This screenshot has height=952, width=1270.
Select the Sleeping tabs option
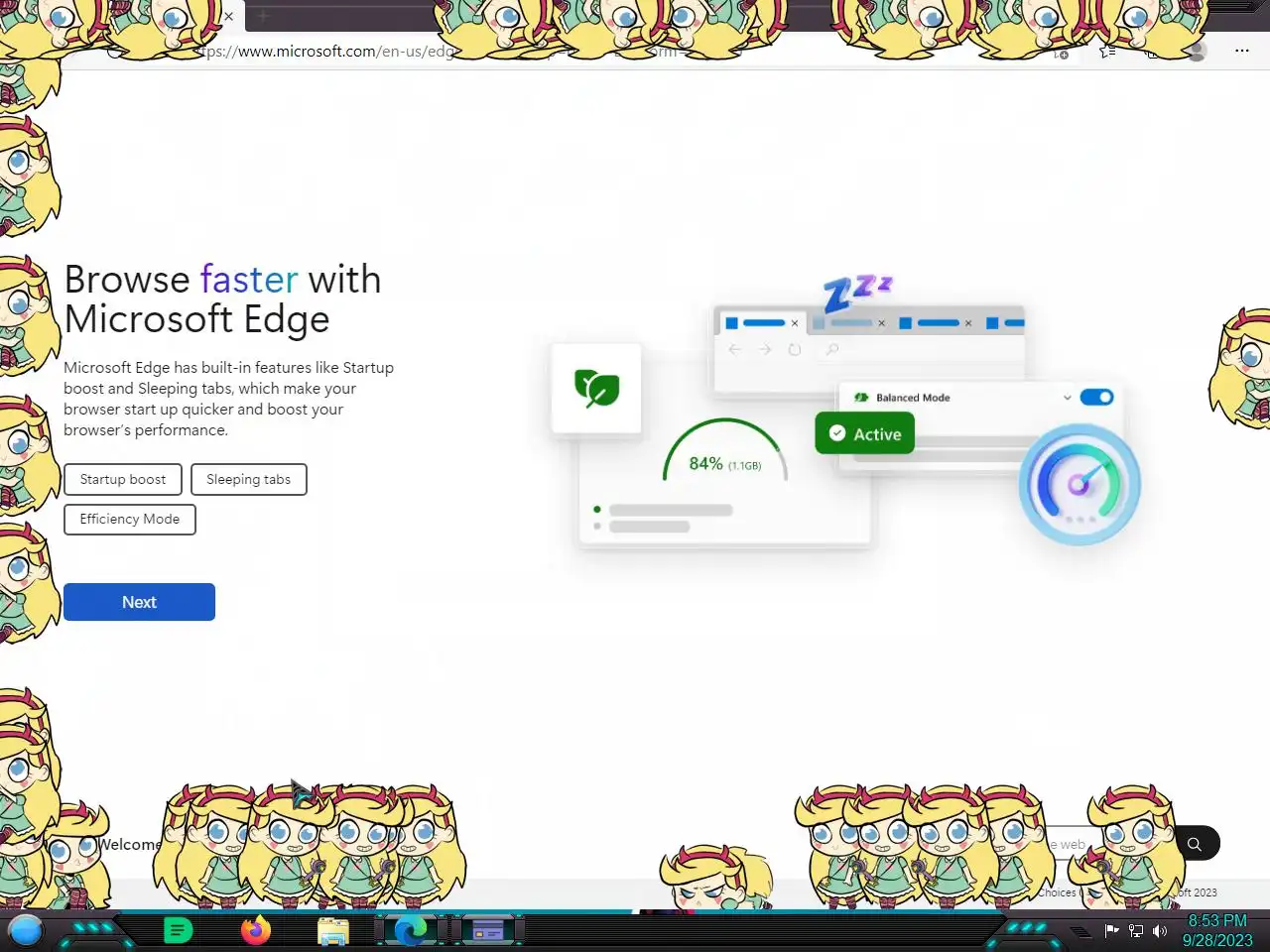click(249, 479)
